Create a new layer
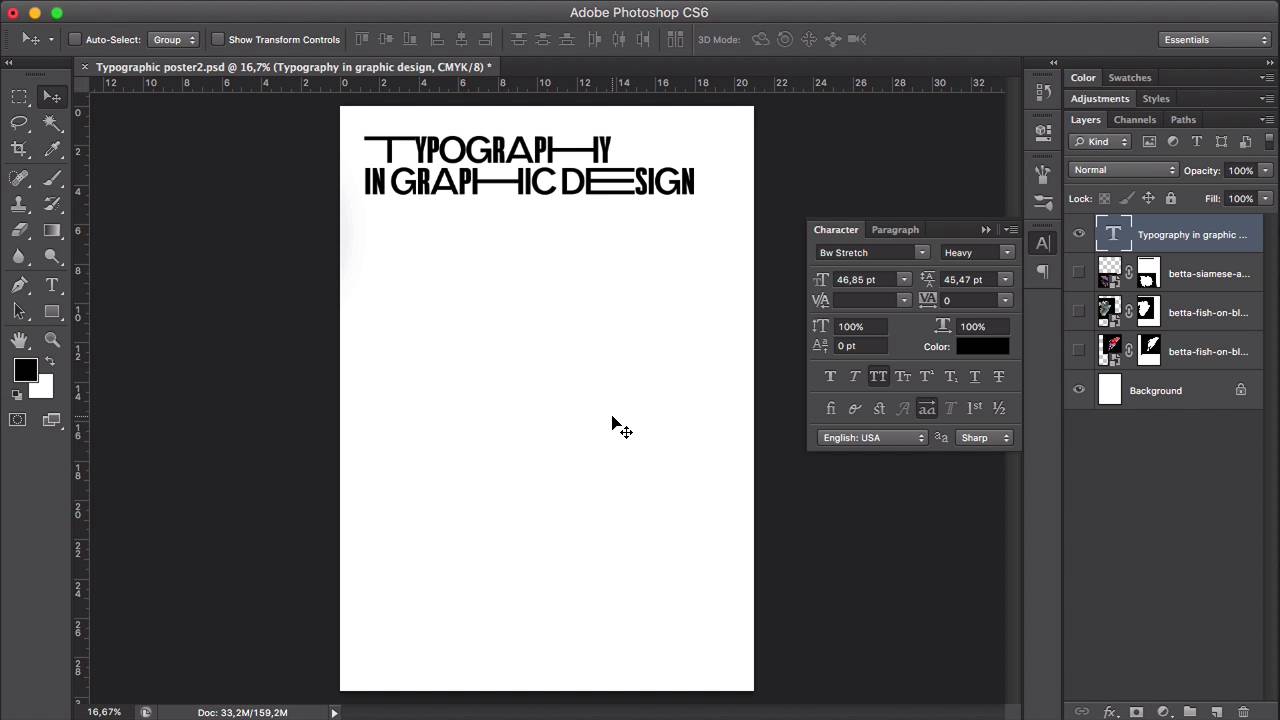 [x=1217, y=712]
